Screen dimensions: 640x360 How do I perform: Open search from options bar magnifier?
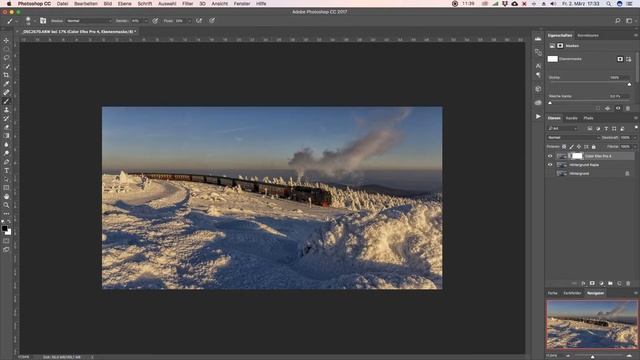618,21
